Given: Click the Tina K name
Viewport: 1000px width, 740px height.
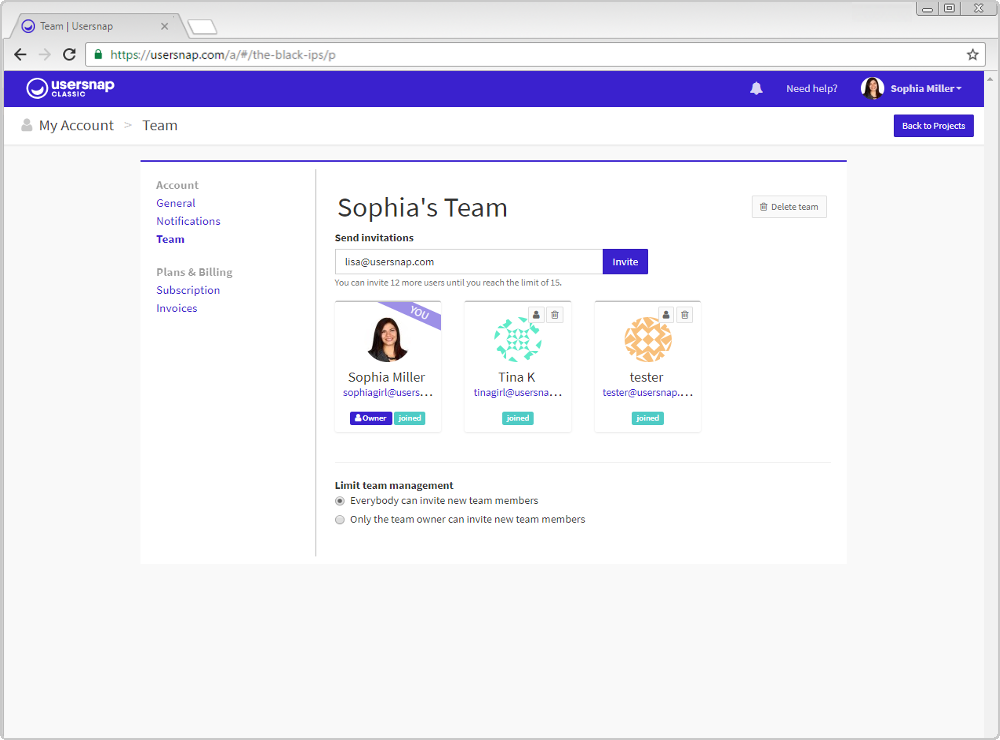Looking at the screenshot, I should point(517,377).
